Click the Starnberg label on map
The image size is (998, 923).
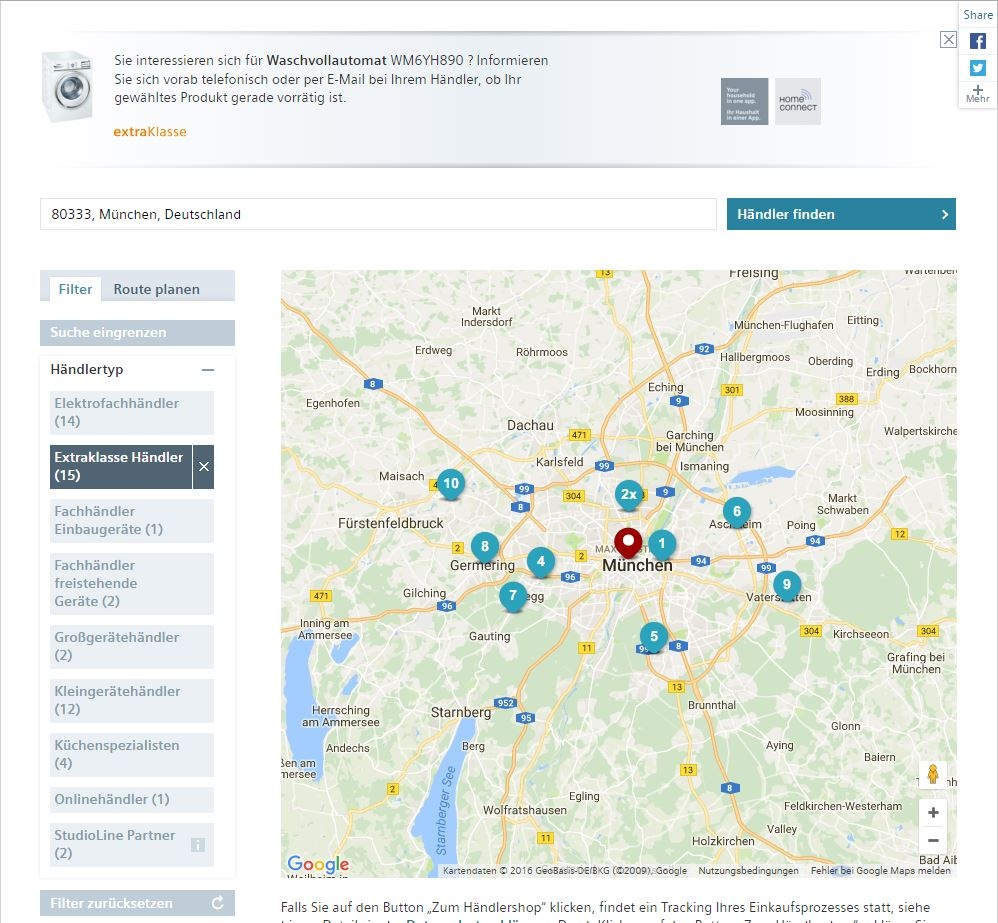pyautogui.click(x=461, y=712)
